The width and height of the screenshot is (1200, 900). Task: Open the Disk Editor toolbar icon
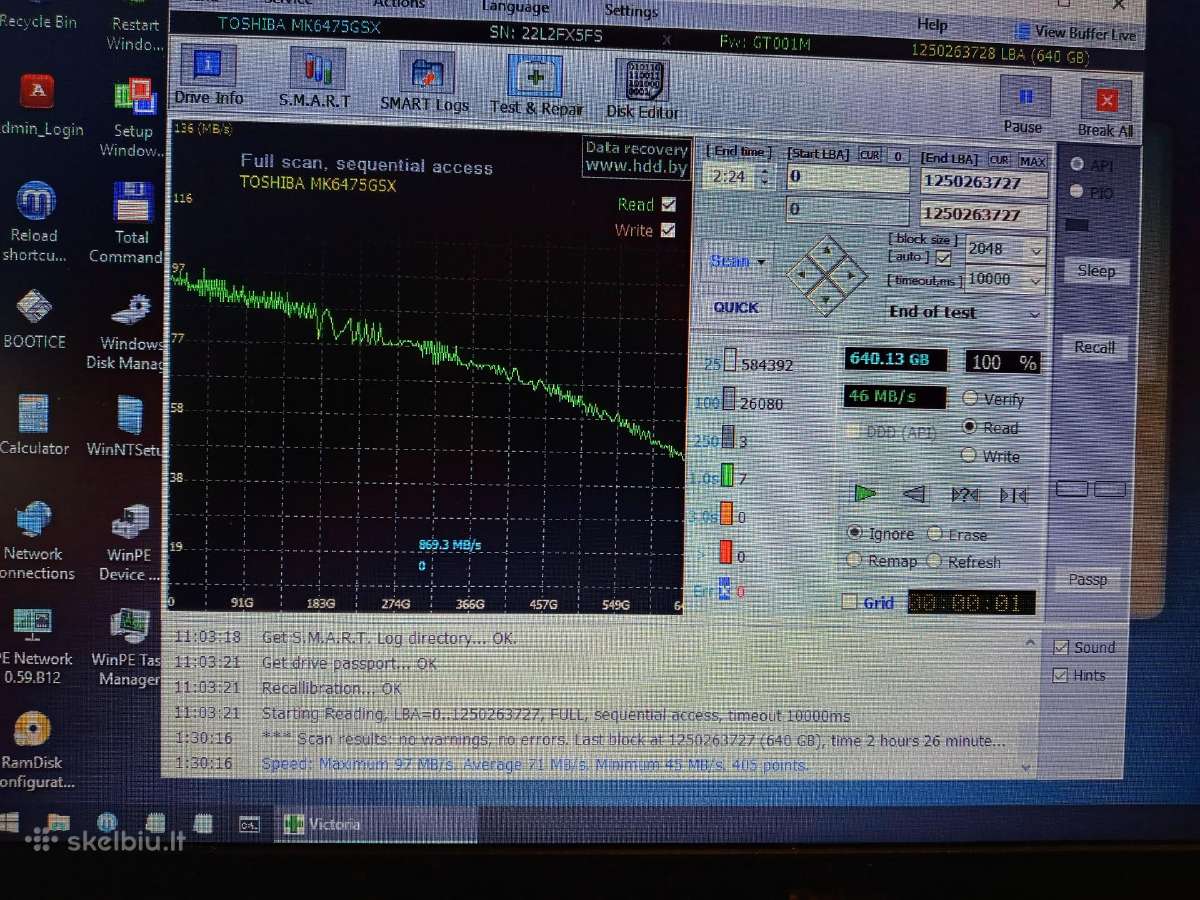click(x=642, y=88)
